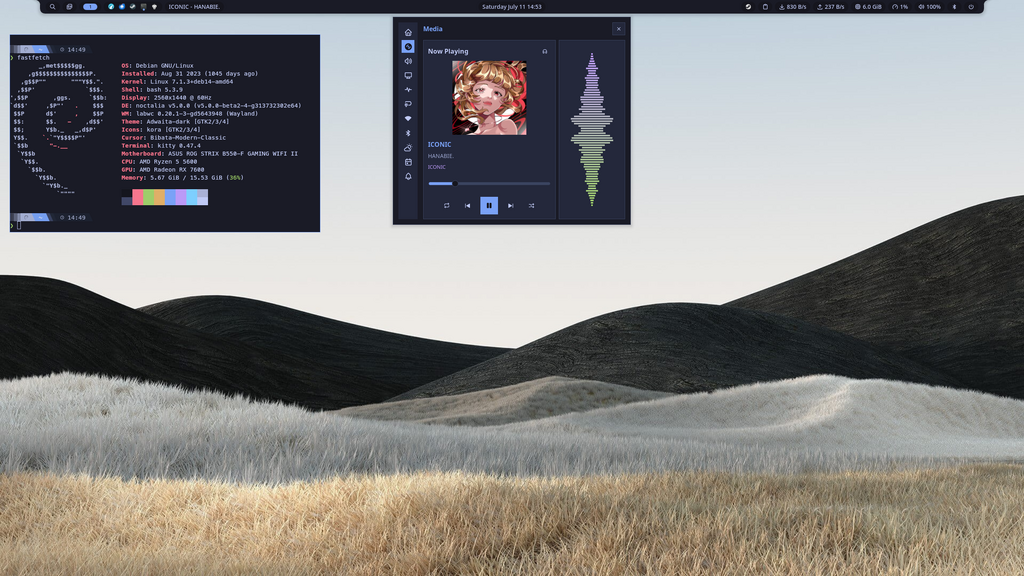Click the 237 B/s upload speed indicator
This screenshot has width=1024, height=576.
(x=830, y=7)
